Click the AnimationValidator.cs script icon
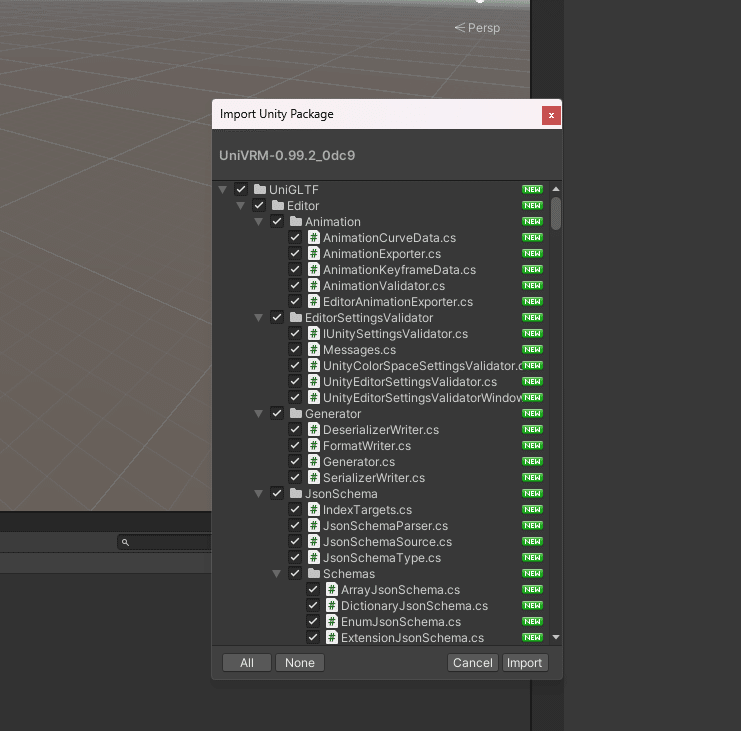741x731 pixels. coord(314,285)
